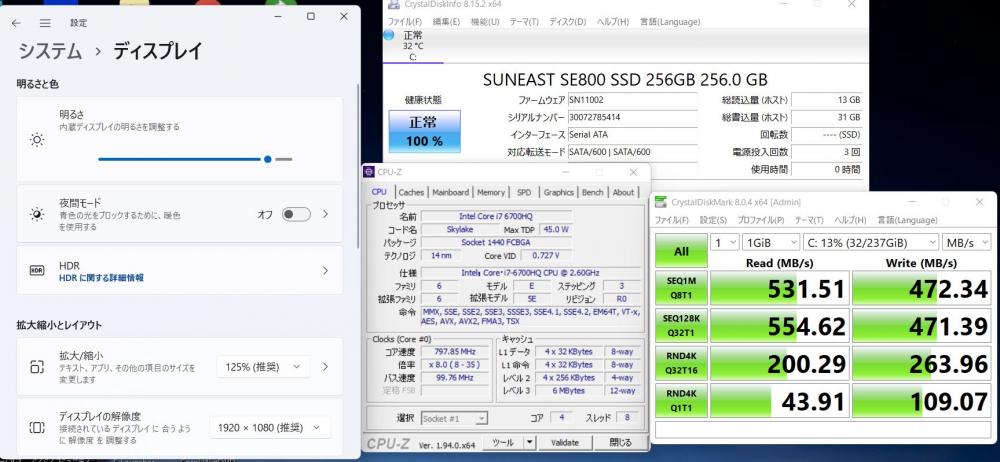This screenshot has height=462, width=1000.
Task: Click the brightness sun icon
Action: click(x=37, y=140)
